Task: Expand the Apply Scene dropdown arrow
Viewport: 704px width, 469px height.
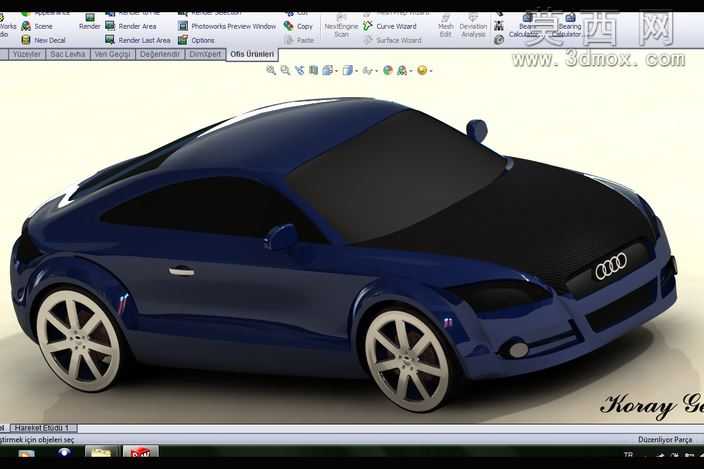Action: tap(411, 71)
